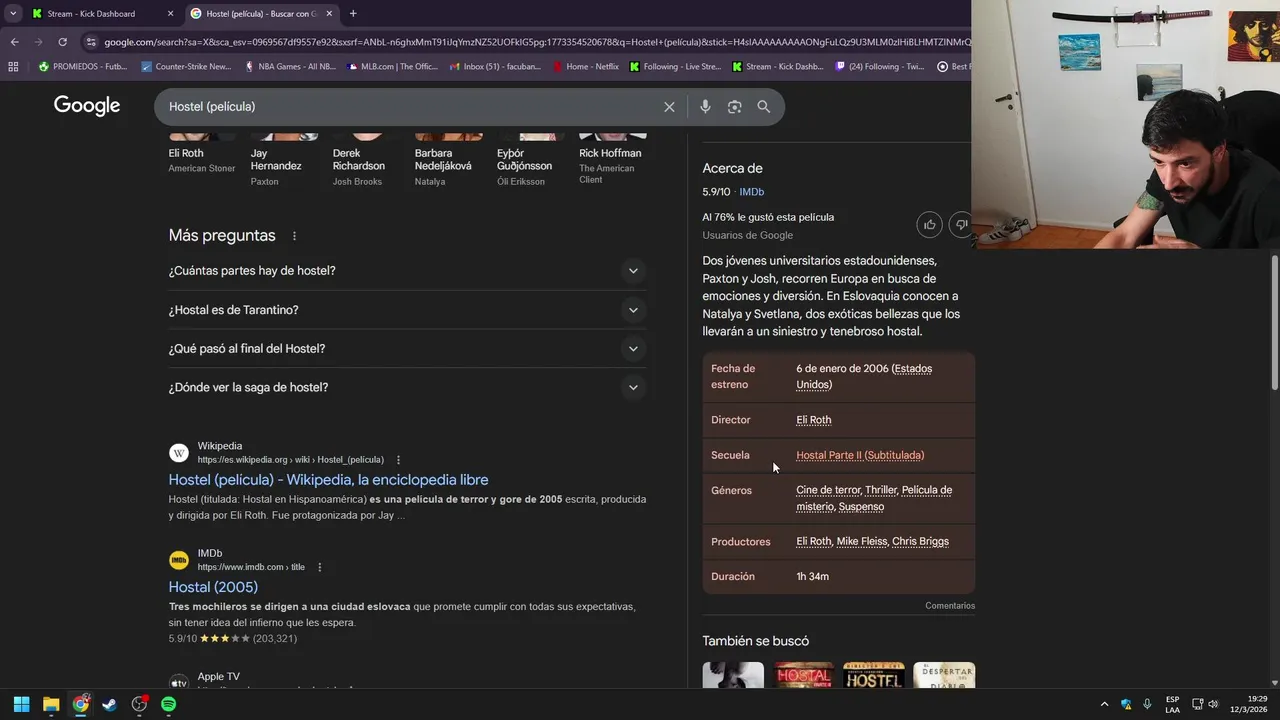Go back in browser history
The height and width of the screenshot is (720, 1280).
[x=14, y=42]
